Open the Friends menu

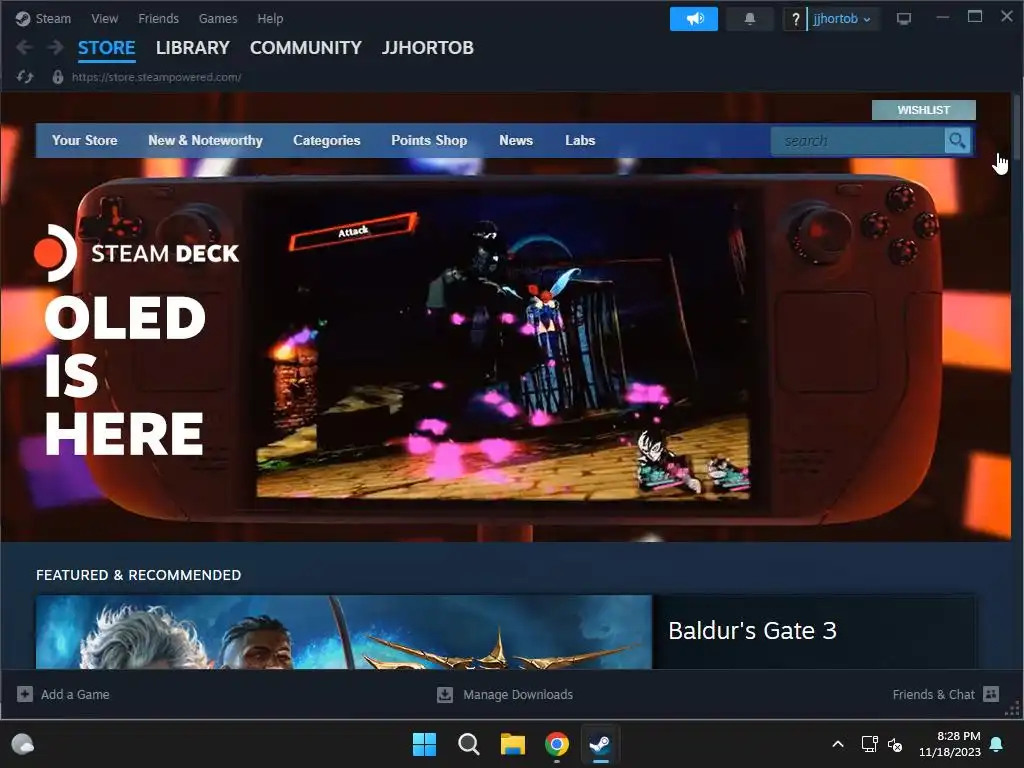(158, 18)
